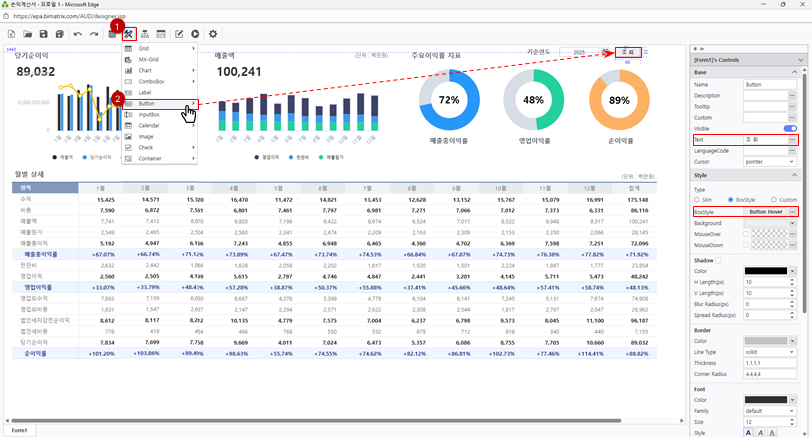Undo the last action
Image resolution: width=812 pixels, height=437 pixels.
[x=77, y=34]
